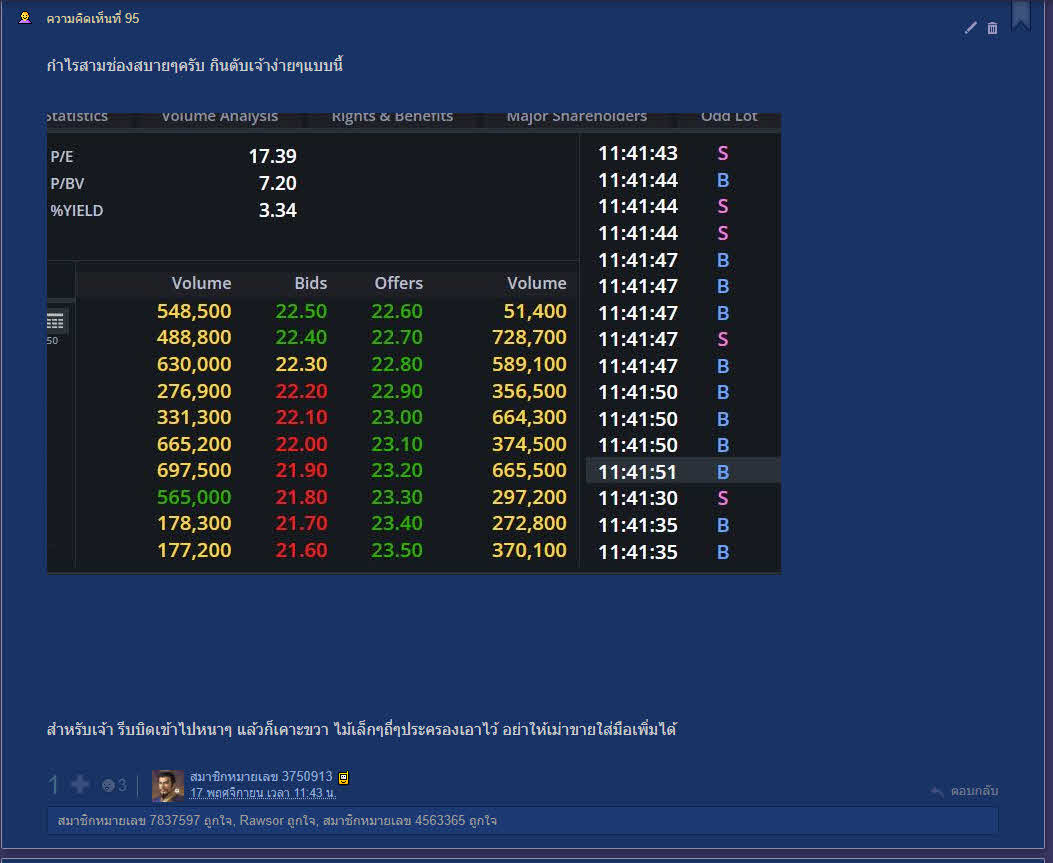Viewport: 1053px width, 863px height.
Task: Switch to the Volume Analysis tab
Action: pos(220,117)
